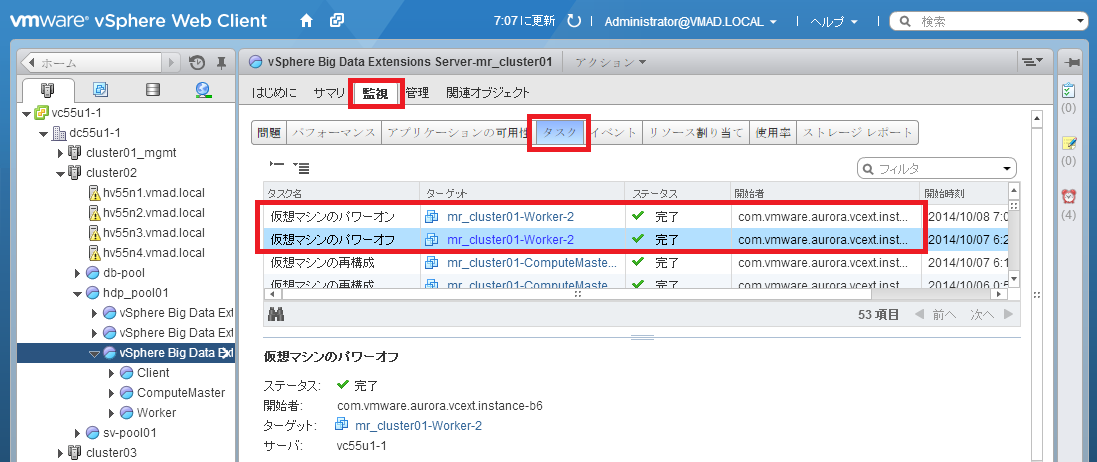1097x462 pixels.
Task: Click the search magnifier icon in 検索 box
Action: pyautogui.click(x=905, y=22)
